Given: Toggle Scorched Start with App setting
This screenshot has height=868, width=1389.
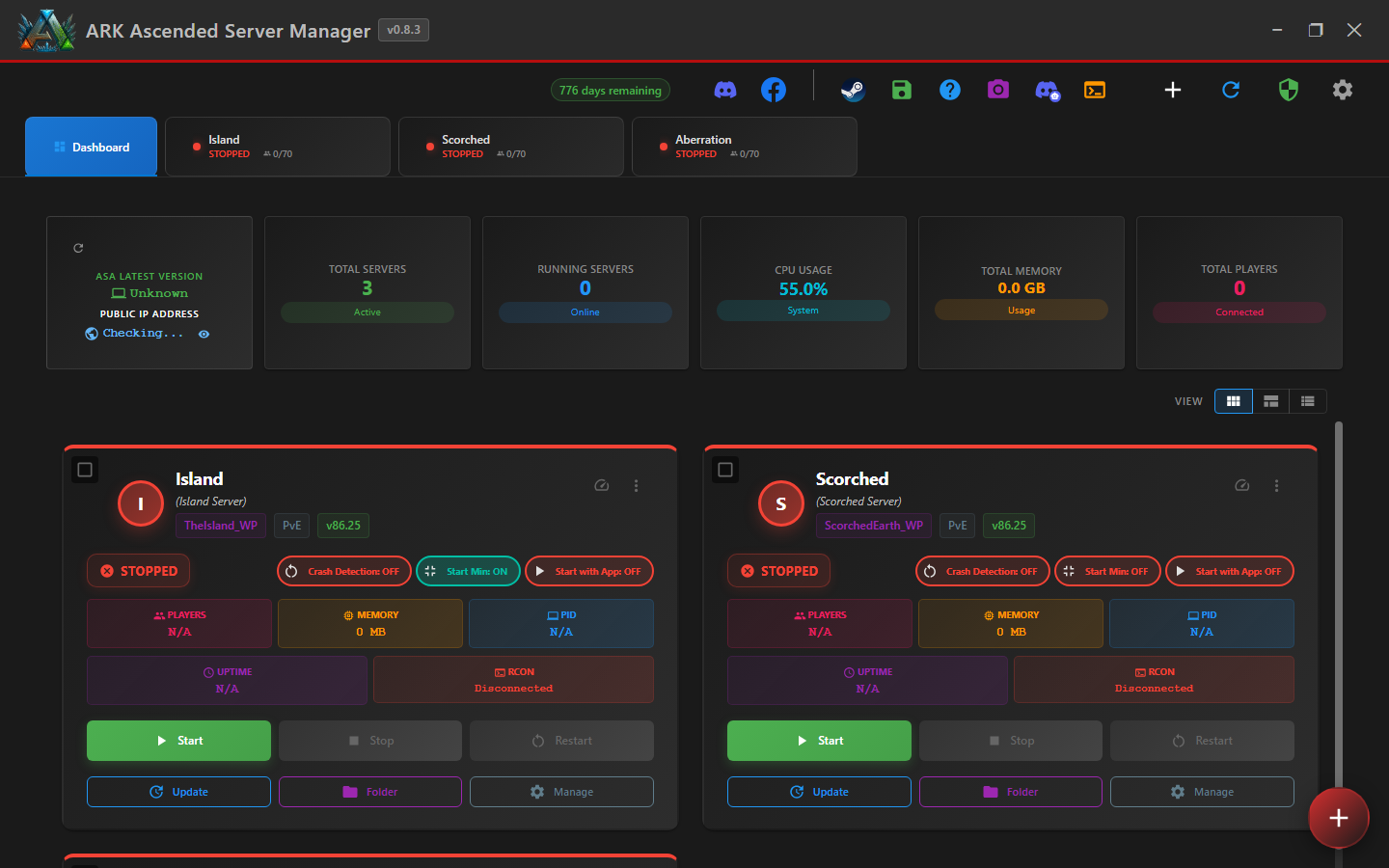Looking at the screenshot, I should [x=1230, y=571].
